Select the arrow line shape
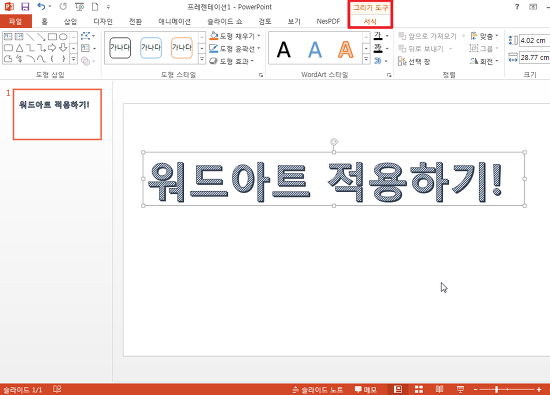This screenshot has width=550, height=395. click(x=41, y=36)
